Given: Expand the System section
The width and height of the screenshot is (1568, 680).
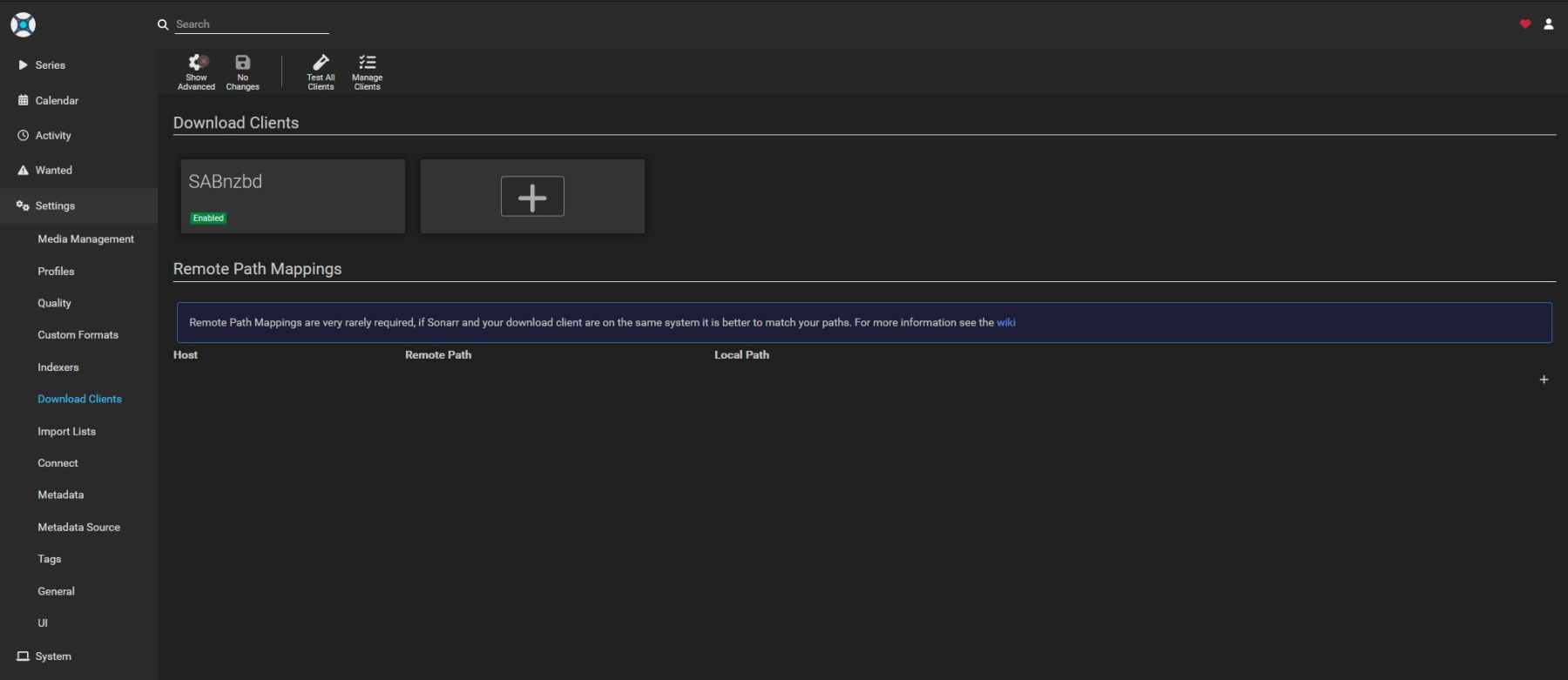Looking at the screenshot, I should pos(53,656).
